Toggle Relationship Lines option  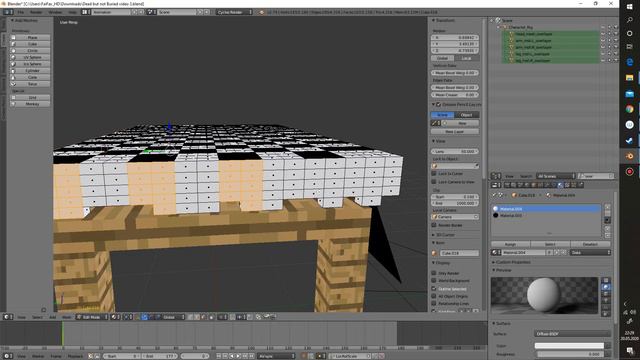(434, 304)
